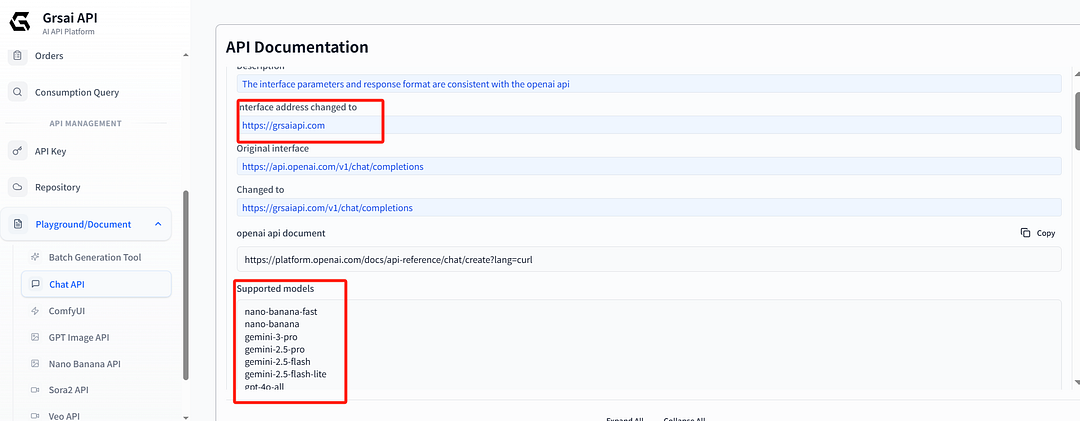Click api.openai.com chat completions URL
The height and width of the screenshot is (421, 1080).
click(x=333, y=167)
